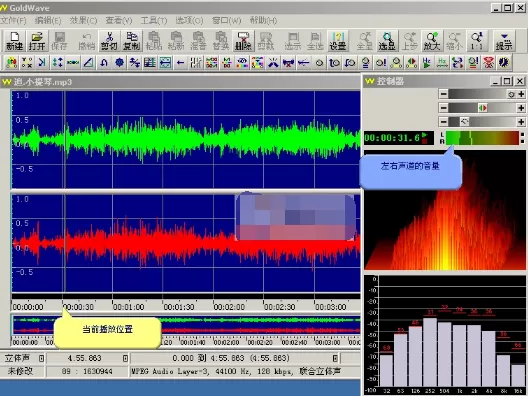528x396 pixels.
Task: Click the 1:1 zoom button
Action: pyautogui.click(x=477, y=41)
